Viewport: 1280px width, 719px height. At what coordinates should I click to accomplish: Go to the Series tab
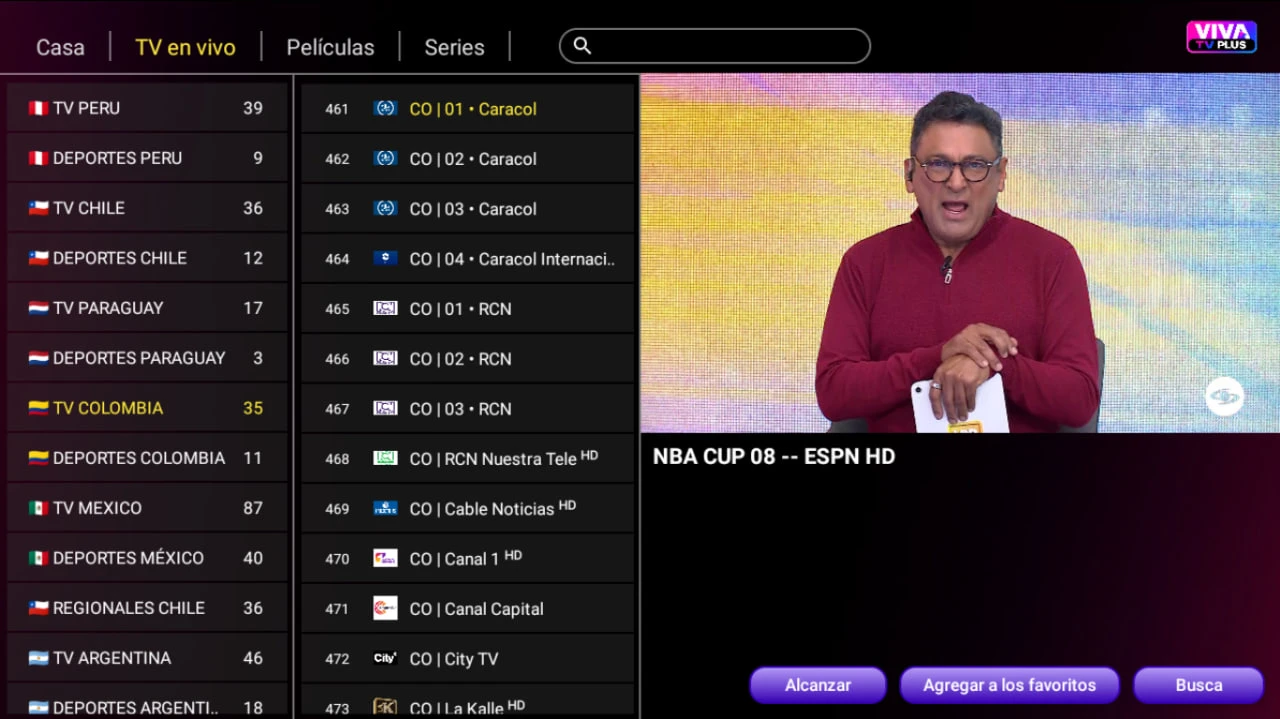454,47
